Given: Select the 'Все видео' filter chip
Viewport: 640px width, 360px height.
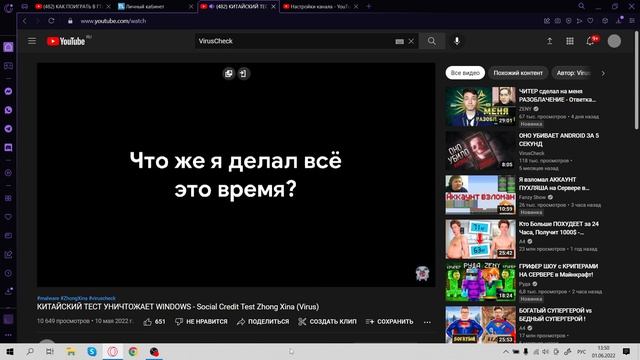Looking at the screenshot, I should [x=465, y=73].
